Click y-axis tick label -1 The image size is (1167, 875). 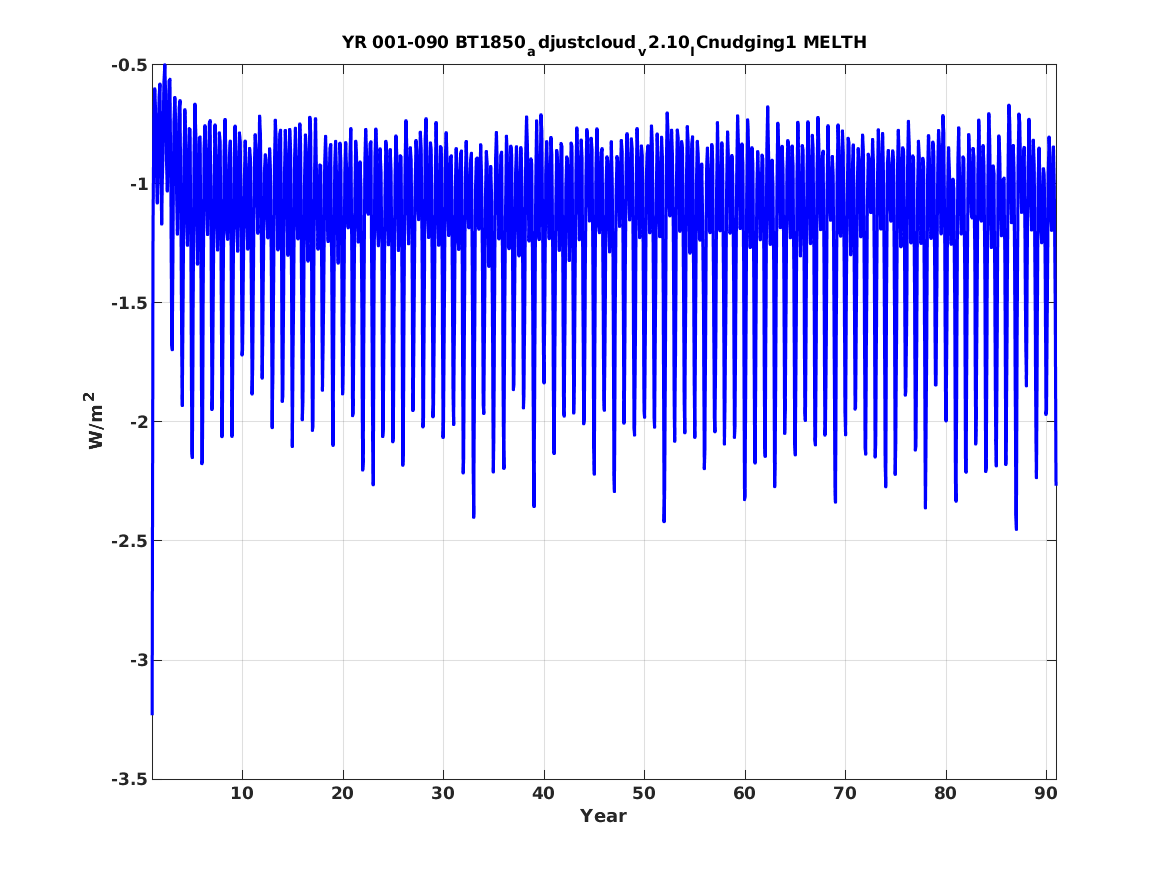coord(138,184)
